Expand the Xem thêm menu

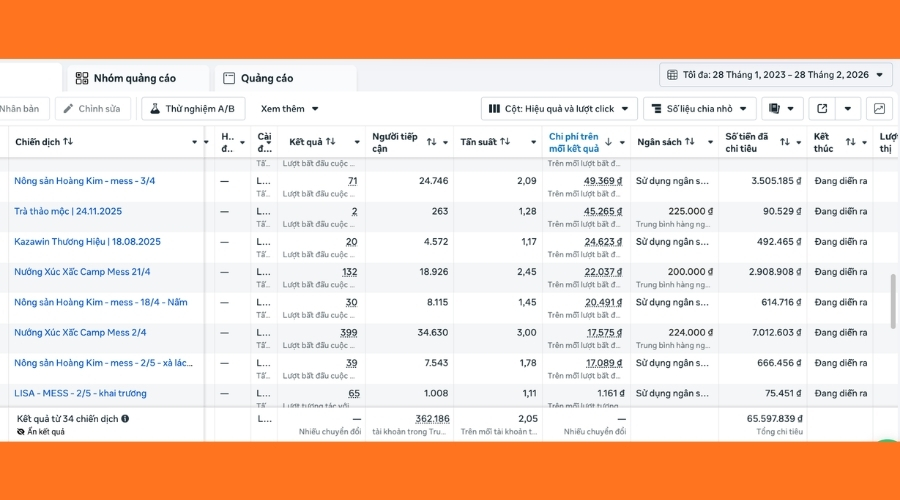pyautogui.click(x=290, y=108)
